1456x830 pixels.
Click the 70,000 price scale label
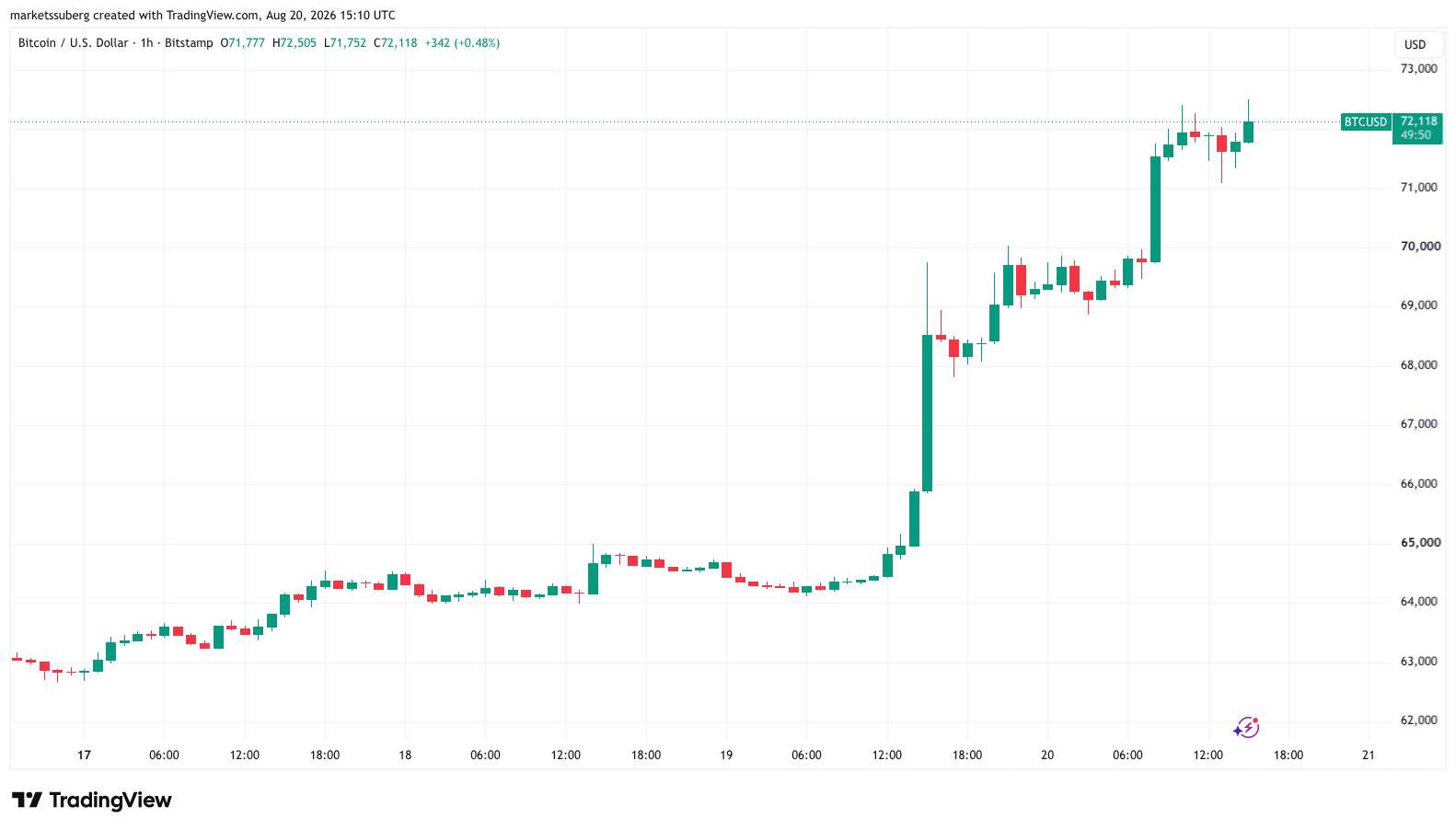(x=1418, y=247)
